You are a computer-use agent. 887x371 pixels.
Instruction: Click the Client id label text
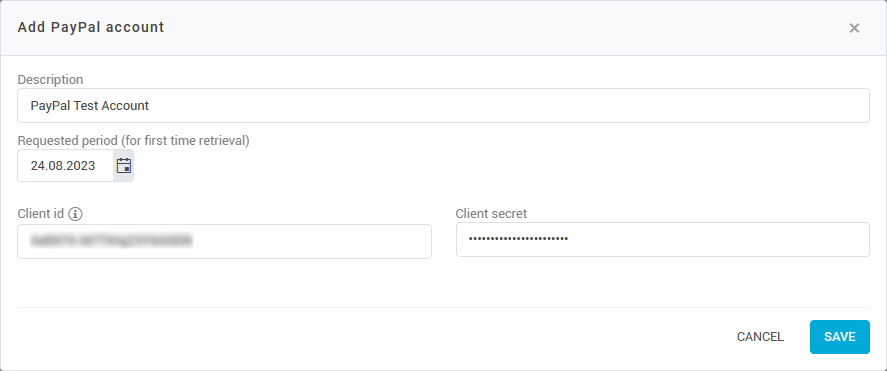click(41, 214)
